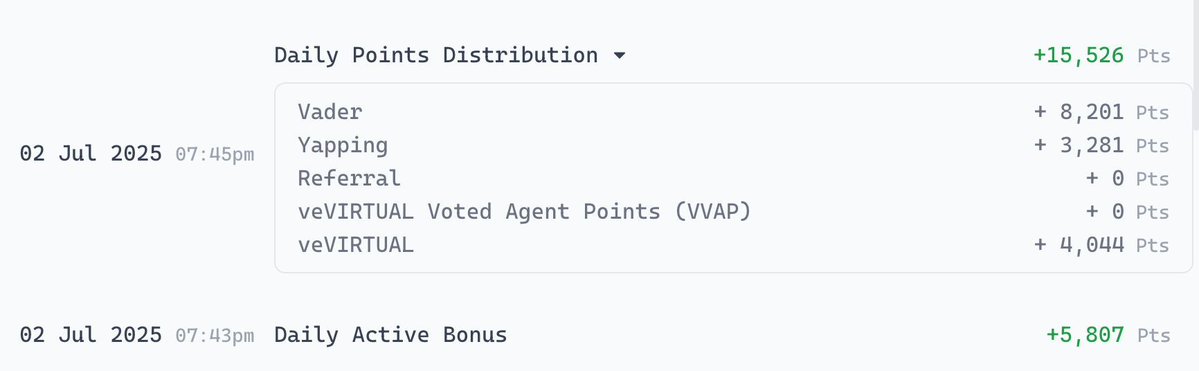Click the 07:45pm time label
Viewport: 1199px width, 371px height.
[x=215, y=155]
